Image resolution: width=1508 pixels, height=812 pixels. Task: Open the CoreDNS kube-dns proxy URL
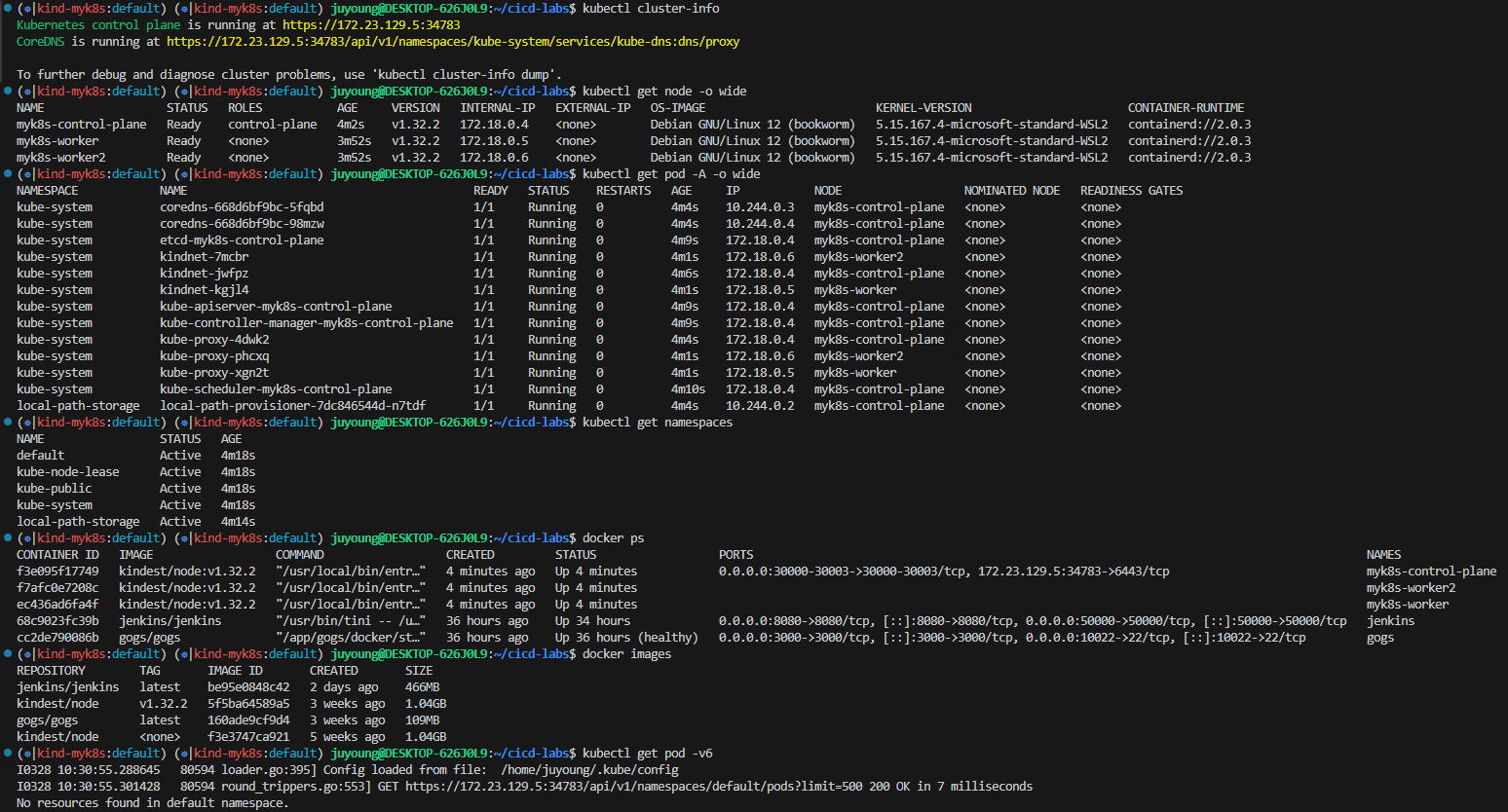(x=453, y=42)
